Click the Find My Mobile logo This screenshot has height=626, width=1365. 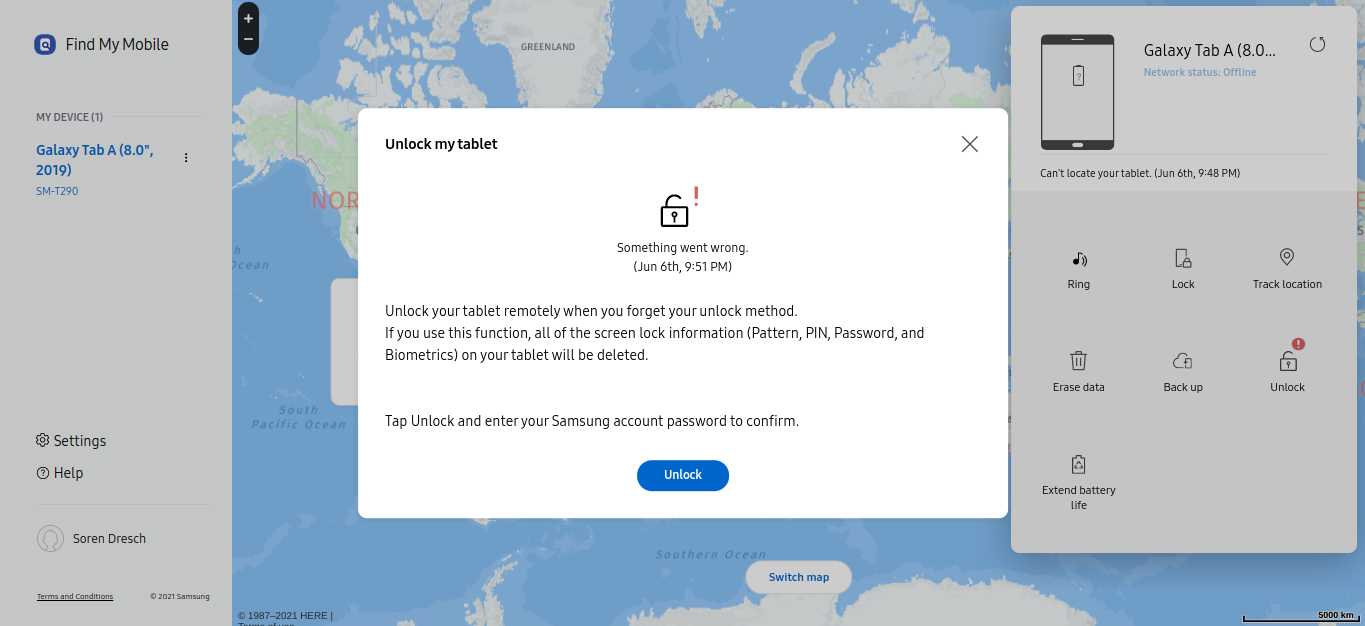[100, 44]
